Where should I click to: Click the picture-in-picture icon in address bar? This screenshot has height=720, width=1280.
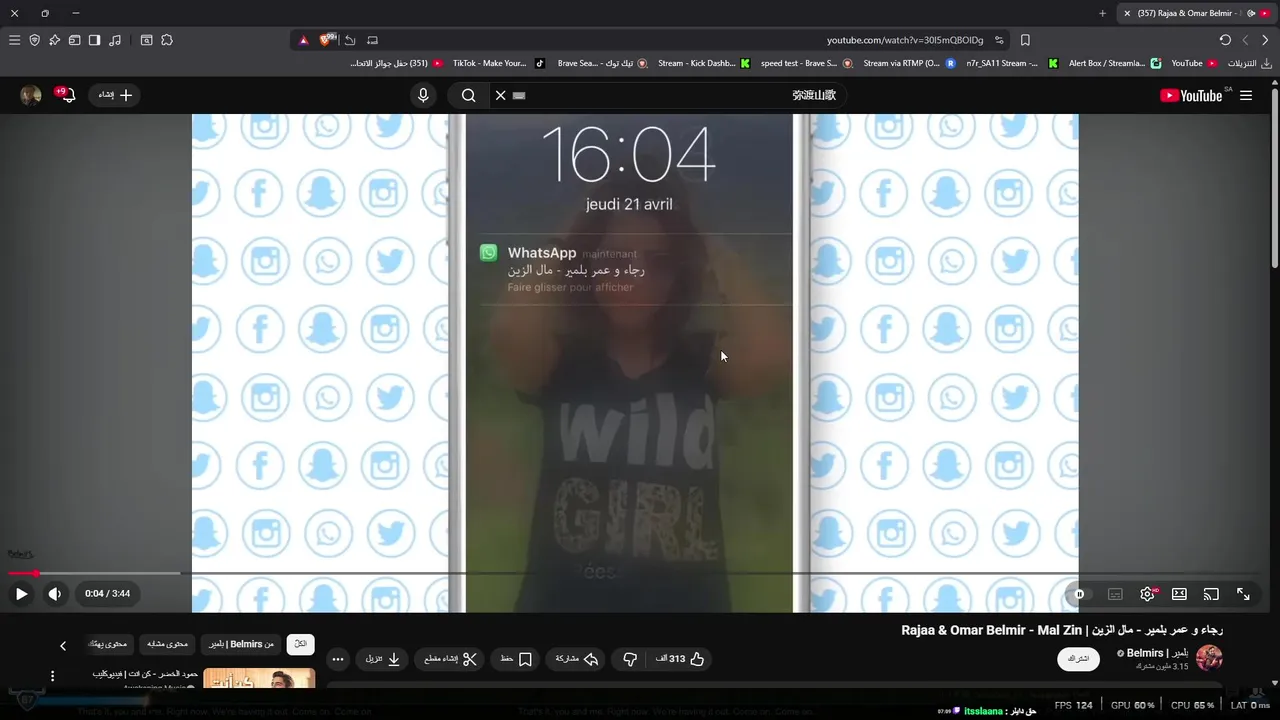[372, 40]
